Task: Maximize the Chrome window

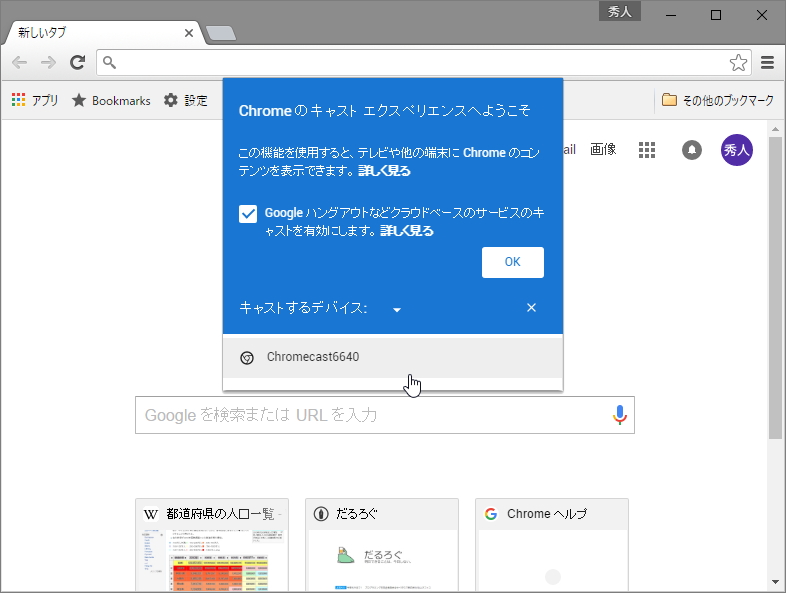Action: tap(716, 15)
